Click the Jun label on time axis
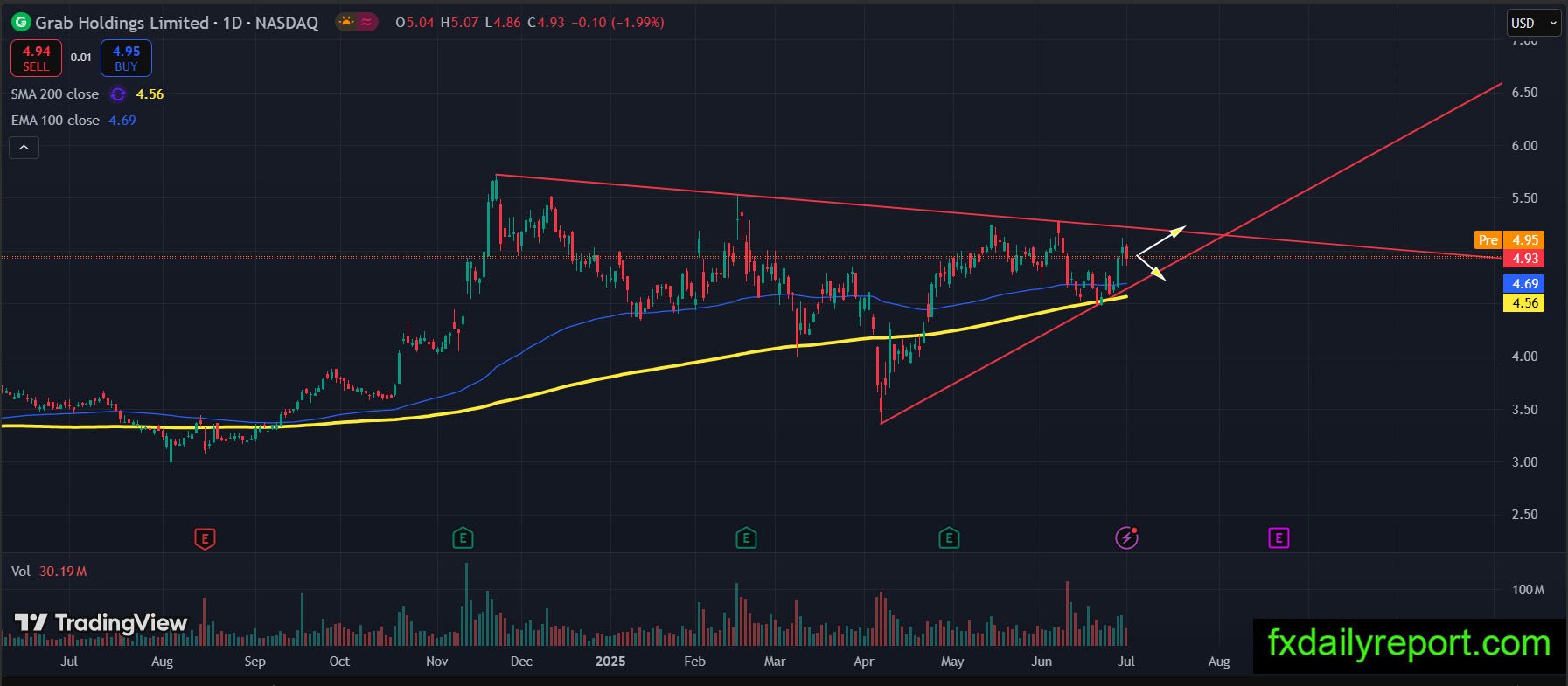The image size is (1568, 686). (x=1042, y=662)
